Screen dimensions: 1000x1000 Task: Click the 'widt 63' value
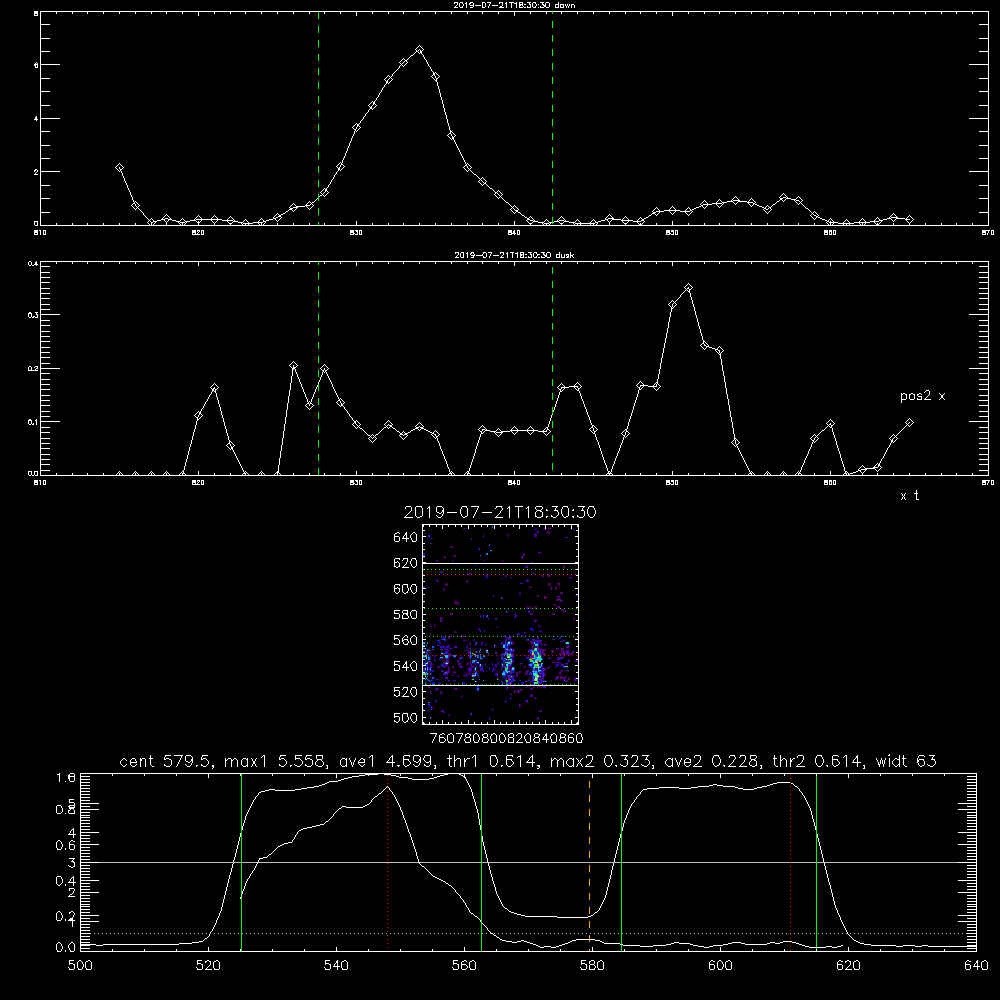(x=906, y=761)
